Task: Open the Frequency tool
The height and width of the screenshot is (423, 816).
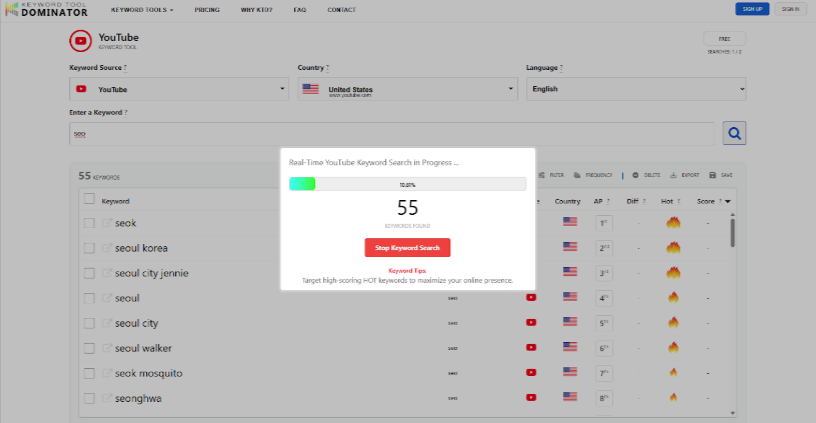Action: 593,175
